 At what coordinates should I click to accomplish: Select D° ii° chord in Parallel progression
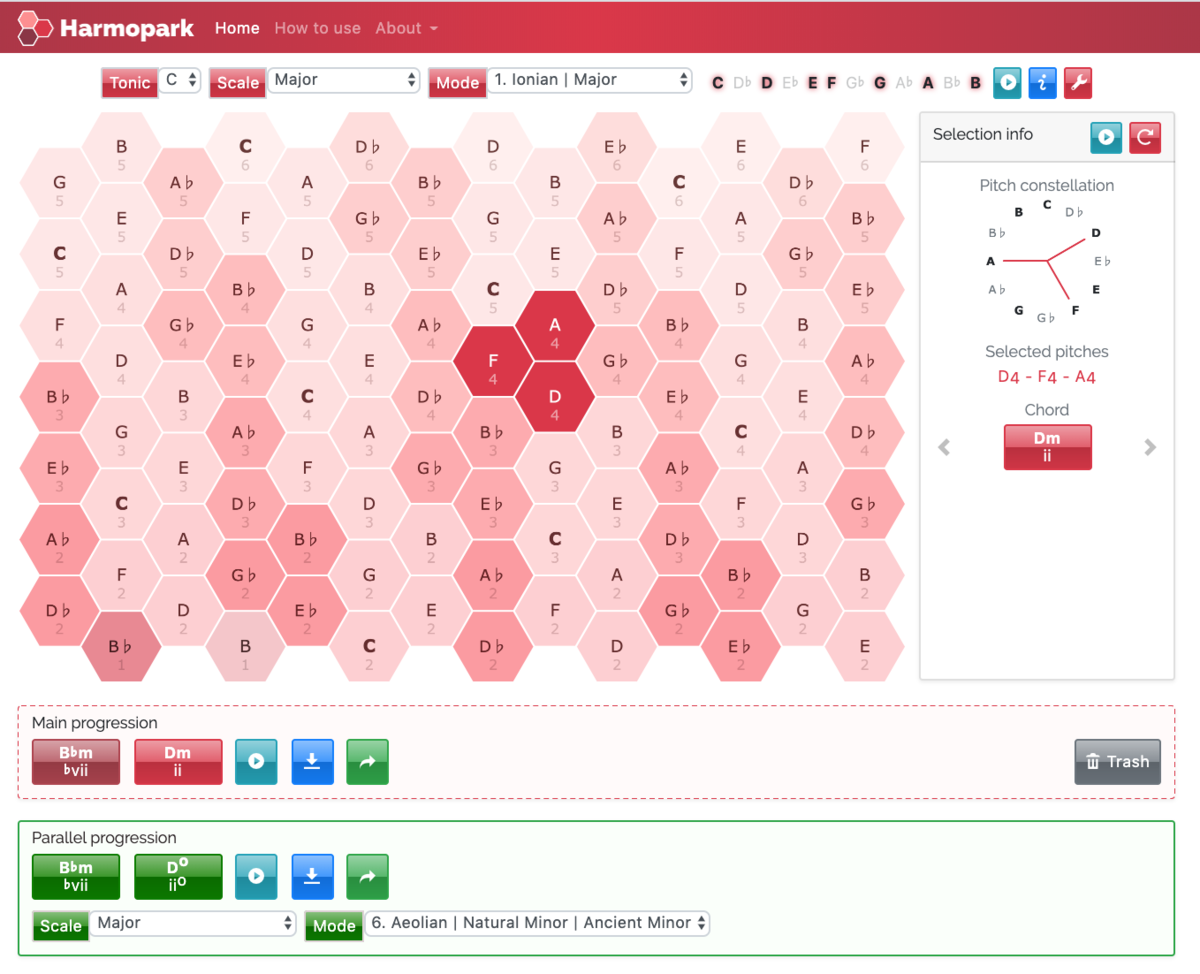click(178, 877)
